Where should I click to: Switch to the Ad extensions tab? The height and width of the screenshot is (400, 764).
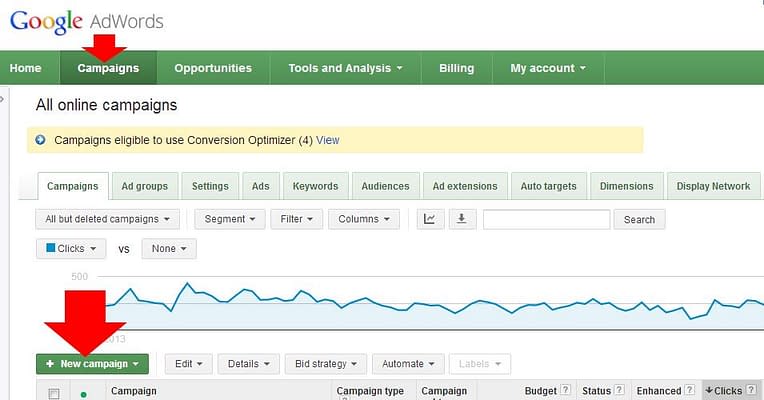(465, 186)
